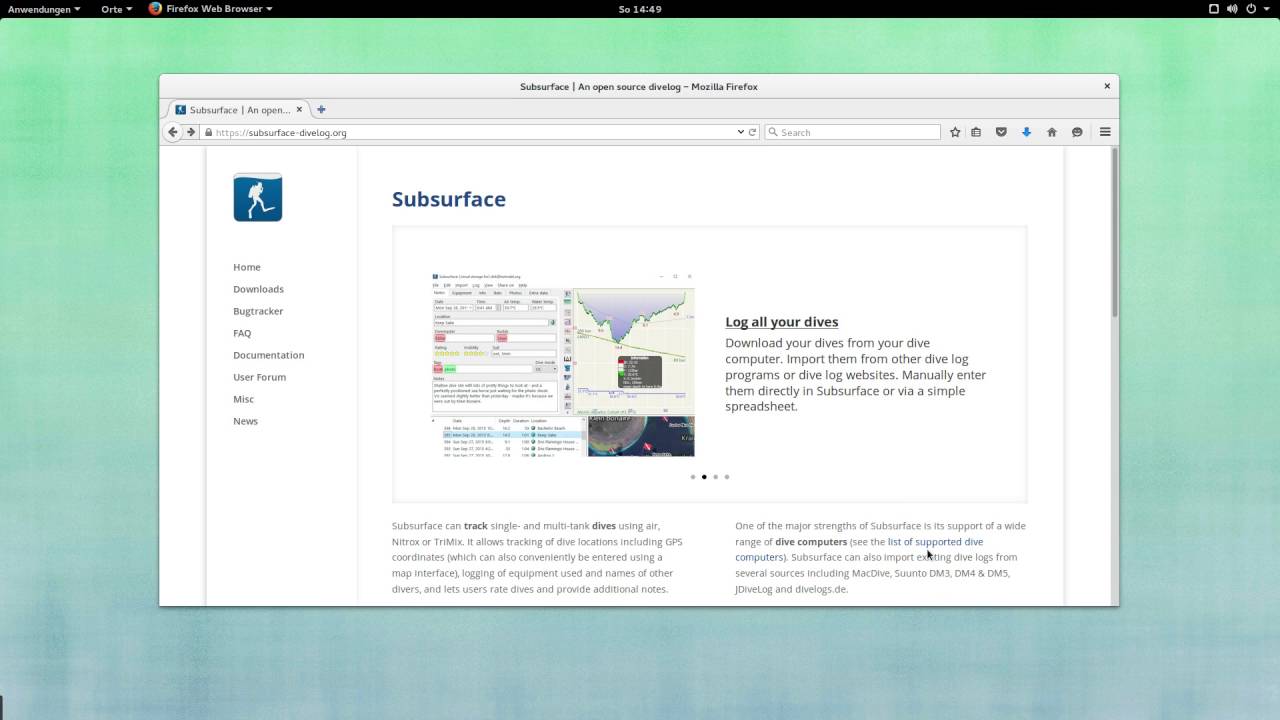Click the Firefox icon in top bar

point(155,9)
